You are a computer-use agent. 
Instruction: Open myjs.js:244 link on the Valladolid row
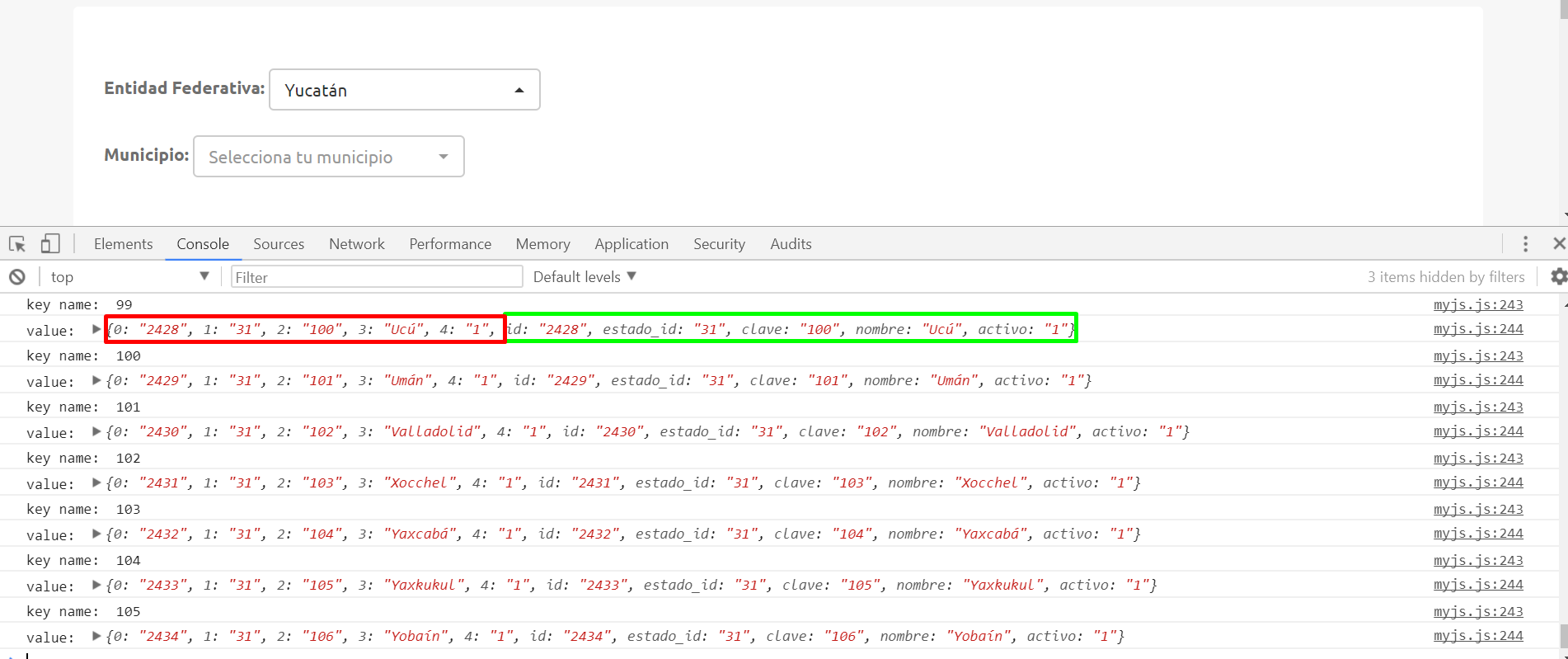1478,431
